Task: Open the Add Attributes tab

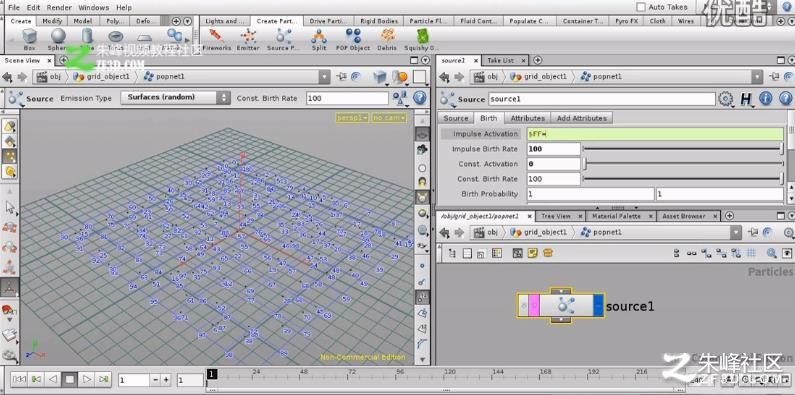Action: coord(582,118)
